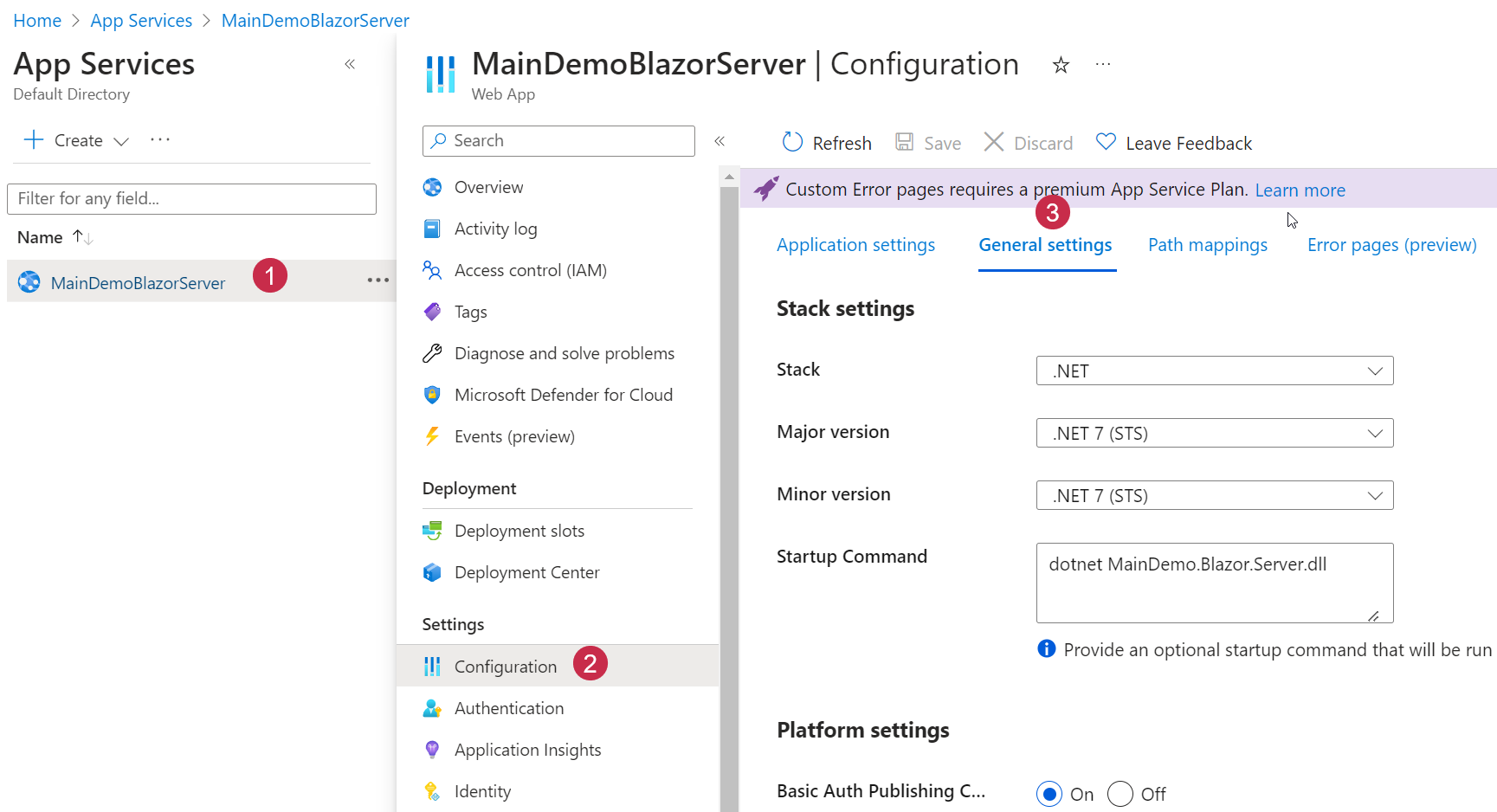Collapse the App Services list panel
1497x812 pixels.
[x=350, y=64]
